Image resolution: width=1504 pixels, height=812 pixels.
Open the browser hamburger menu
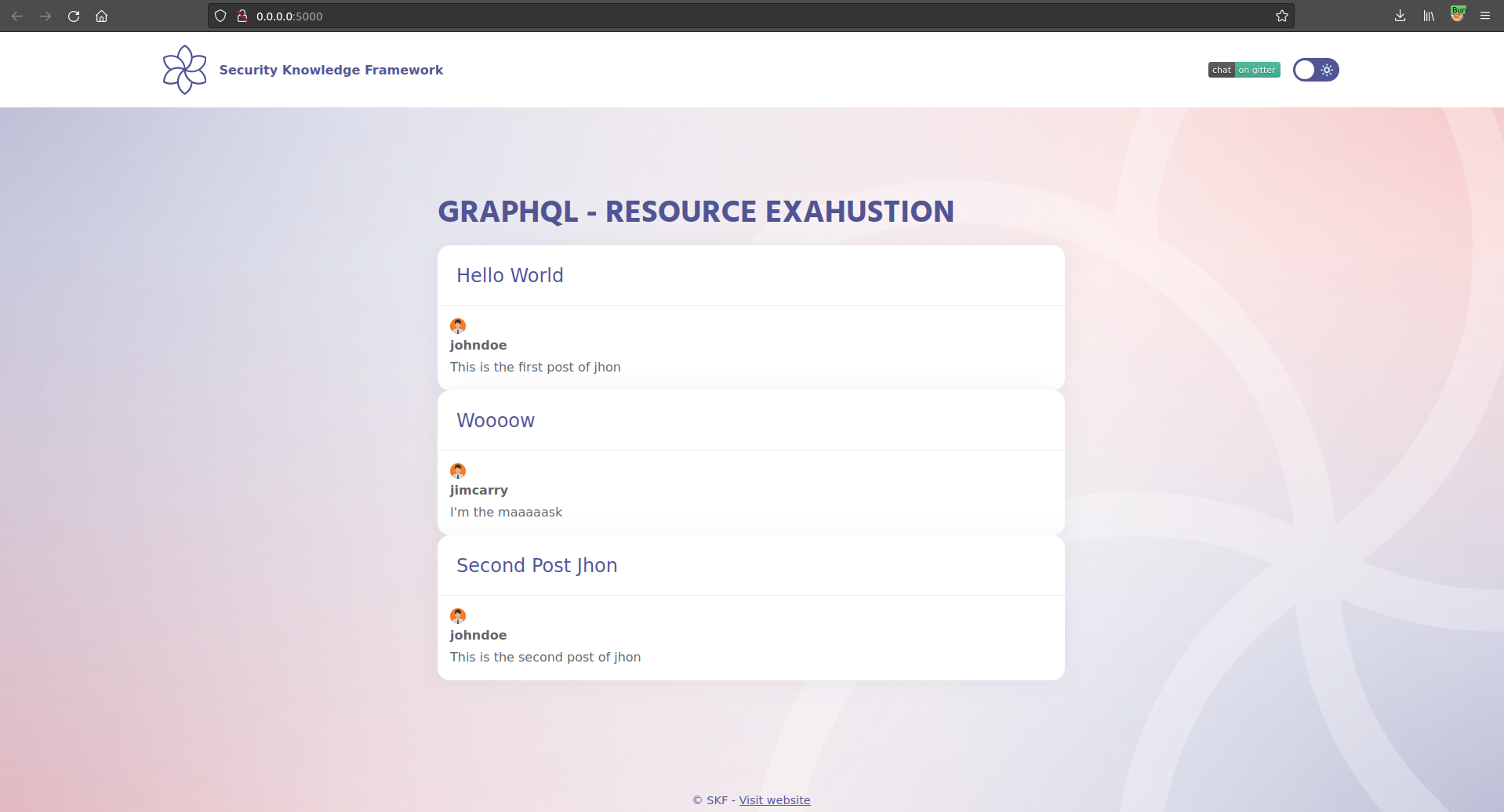tap(1485, 16)
